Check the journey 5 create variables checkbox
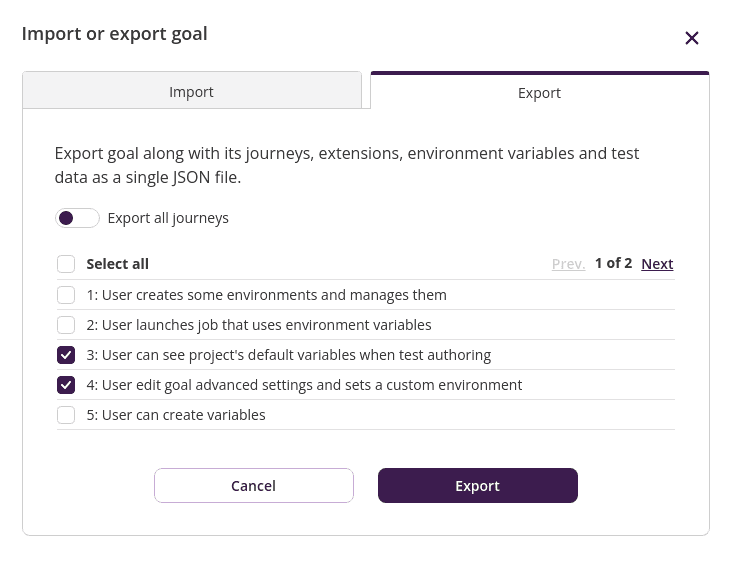Viewport: 731px width, 573px height. 66,415
